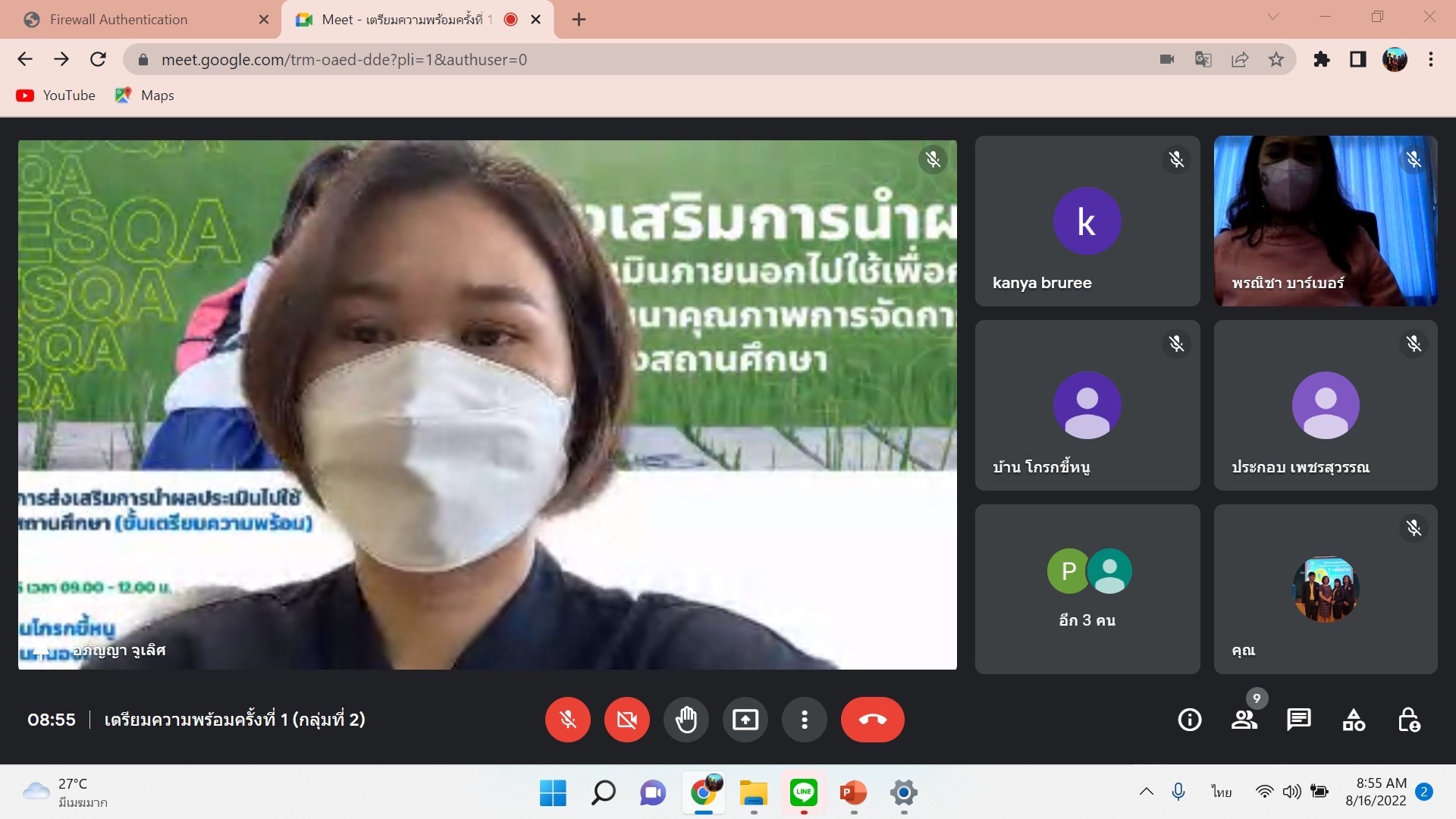This screenshot has height=819, width=1456.
Task: Leave the call with red hangup button
Action: 872,719
